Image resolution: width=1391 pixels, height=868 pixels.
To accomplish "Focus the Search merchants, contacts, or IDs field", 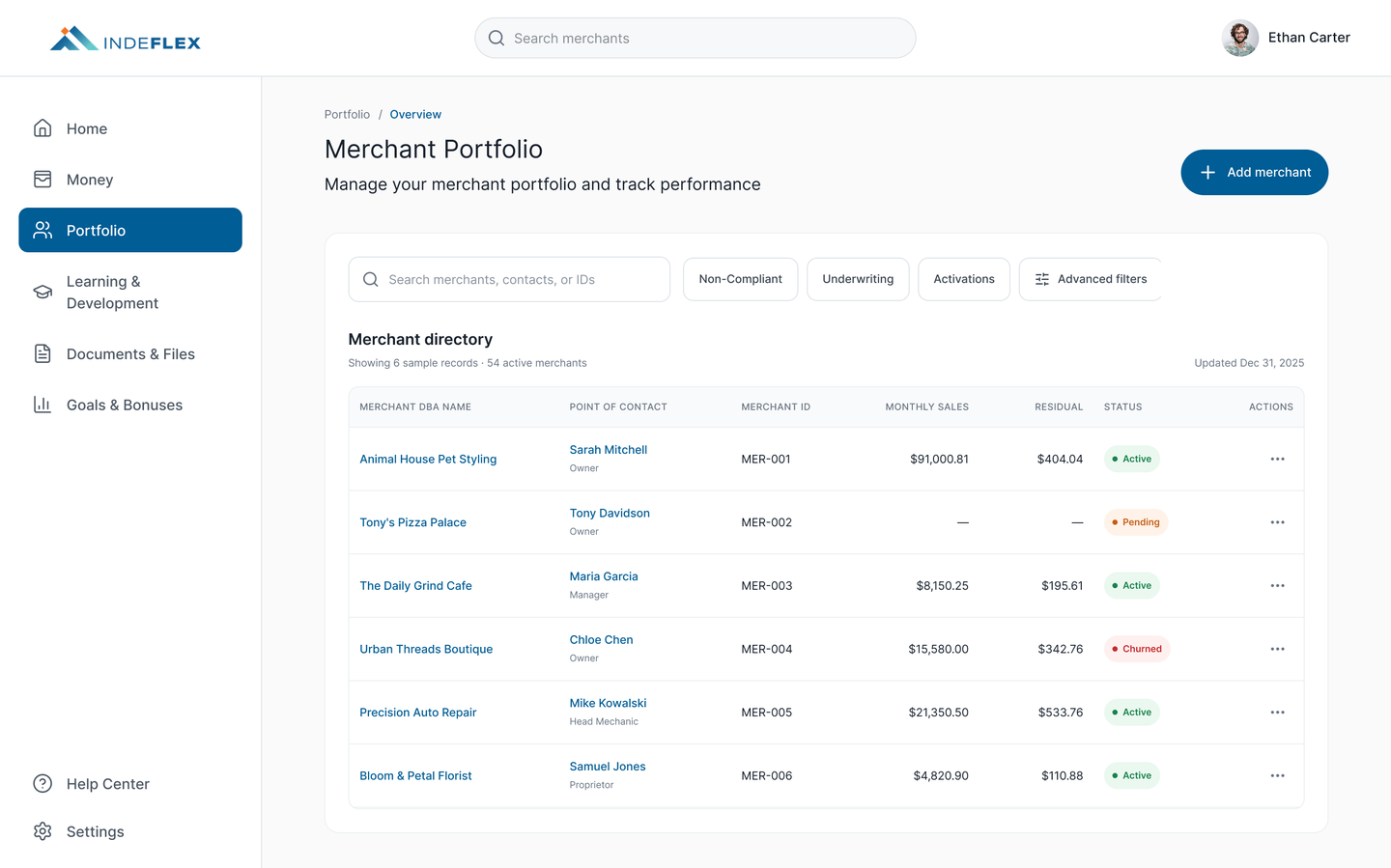I will 509,279.
